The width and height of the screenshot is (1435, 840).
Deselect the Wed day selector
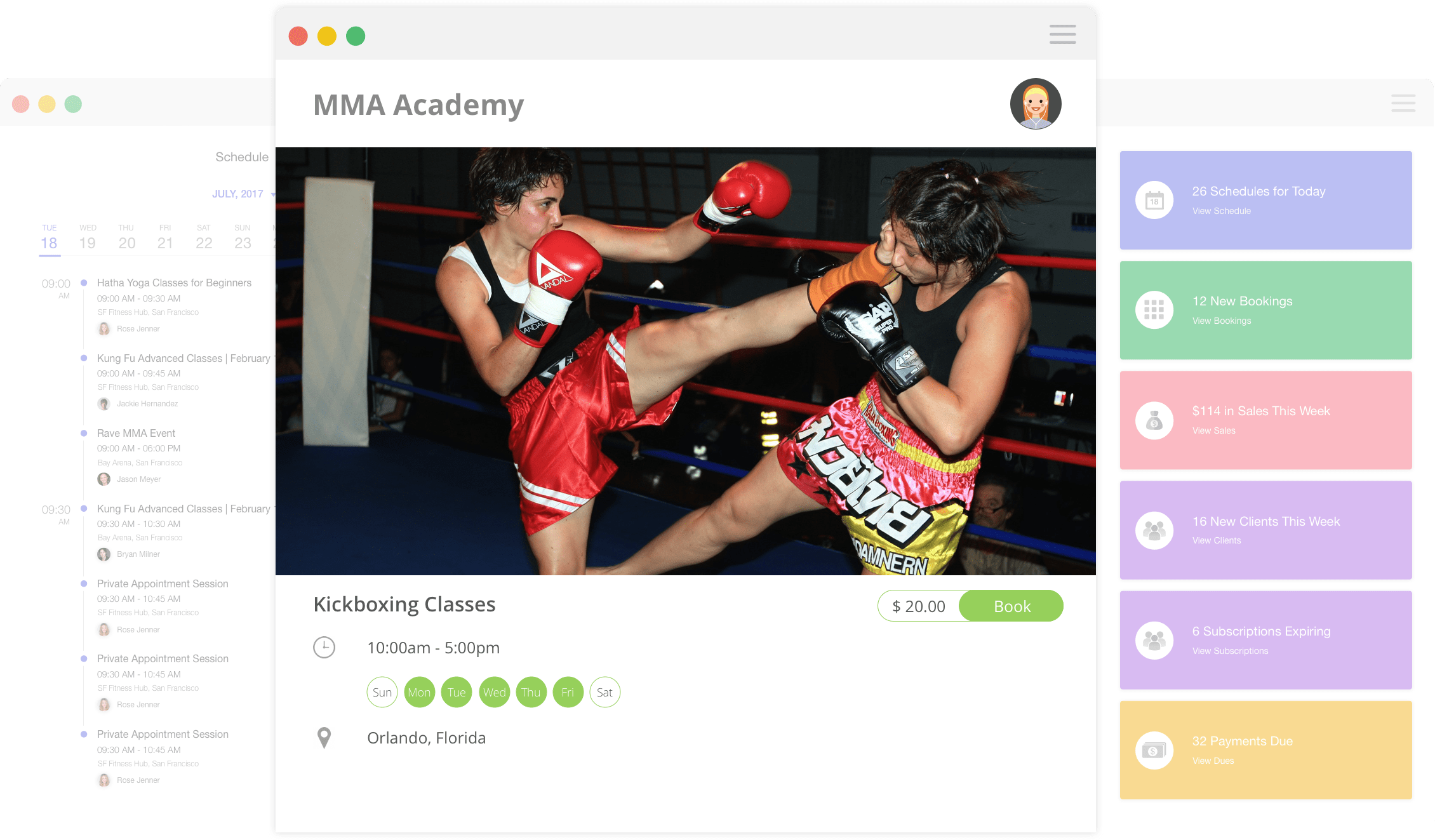pos(494,692)
